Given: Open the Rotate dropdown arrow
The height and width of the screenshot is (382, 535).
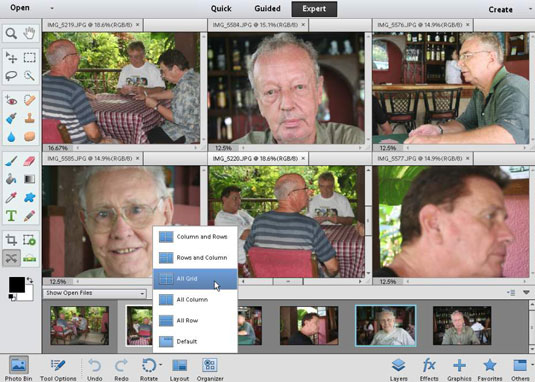Looking at the screenshot, I should click(160, 365).
